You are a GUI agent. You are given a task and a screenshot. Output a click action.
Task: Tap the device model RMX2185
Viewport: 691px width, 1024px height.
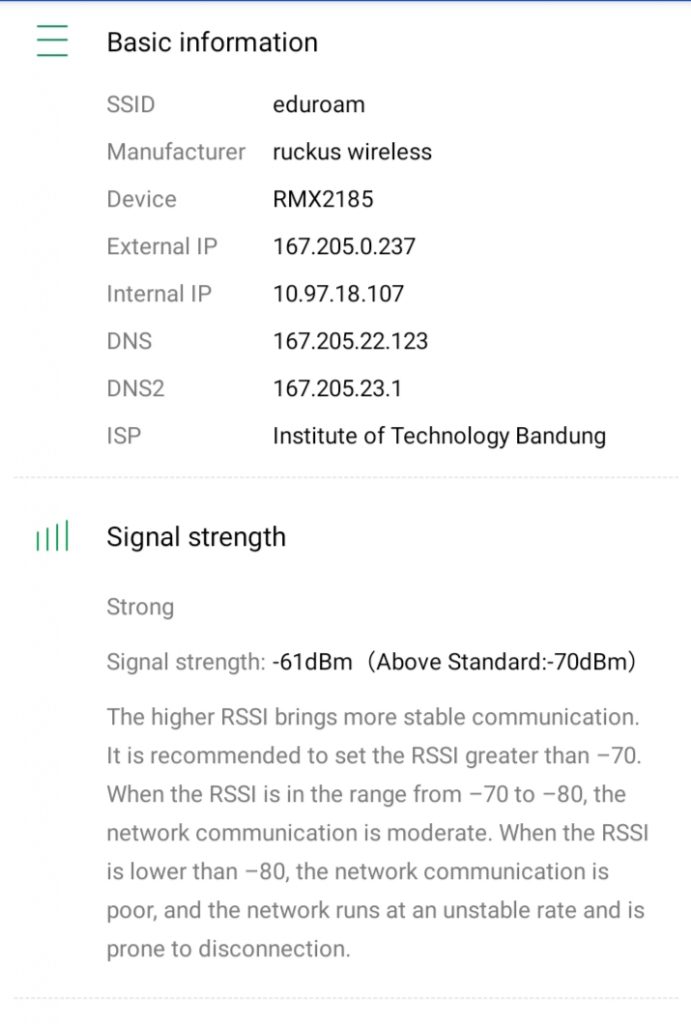click(x=323, y=199)
